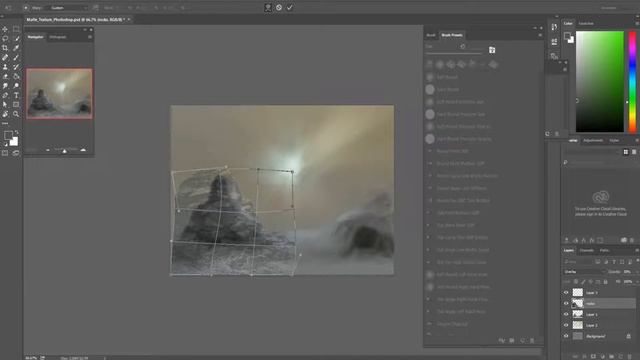Open the Navigator panel menu

click(90, 37)
